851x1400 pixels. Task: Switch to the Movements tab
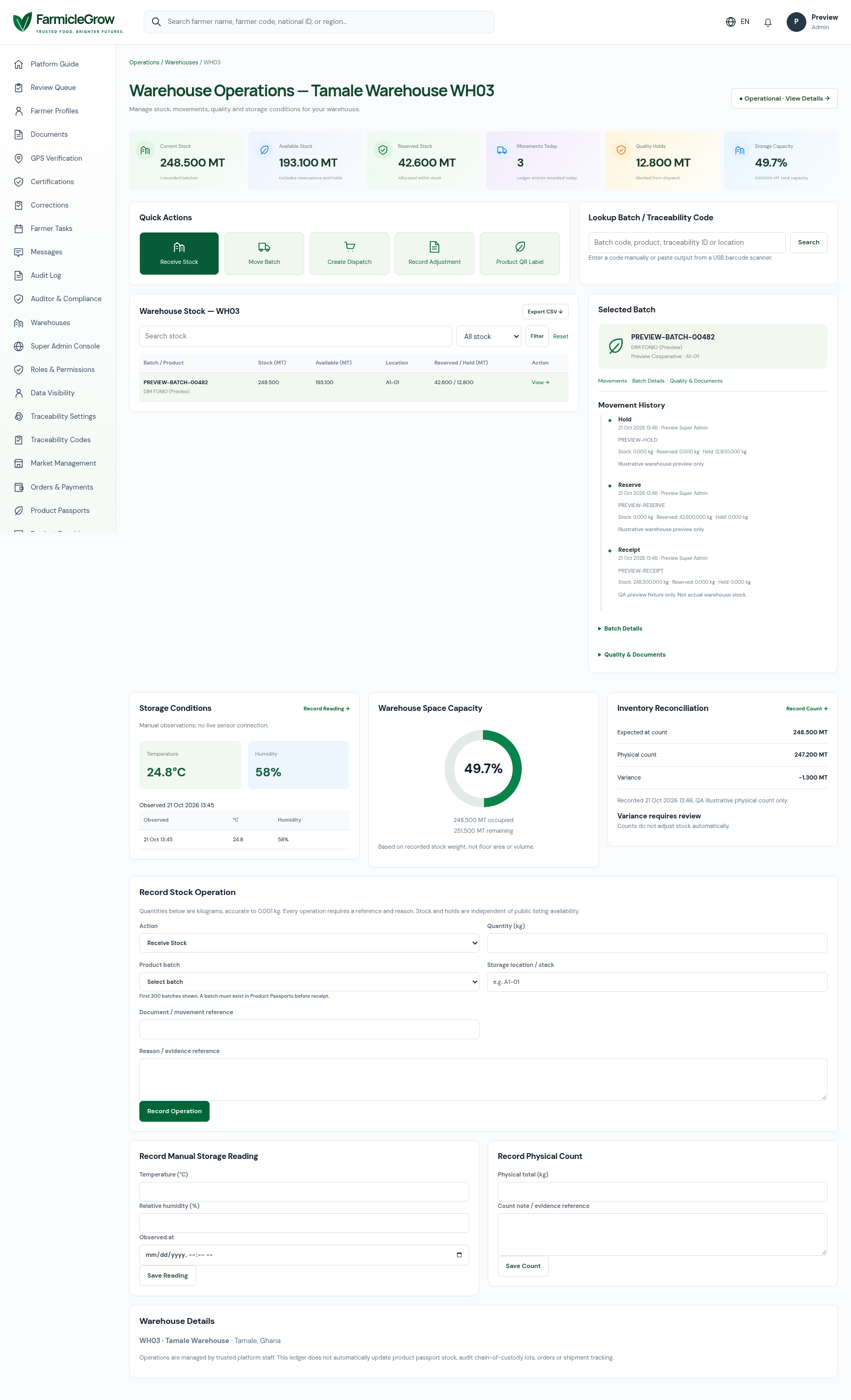pyautogui.click(x=612, y=380)
